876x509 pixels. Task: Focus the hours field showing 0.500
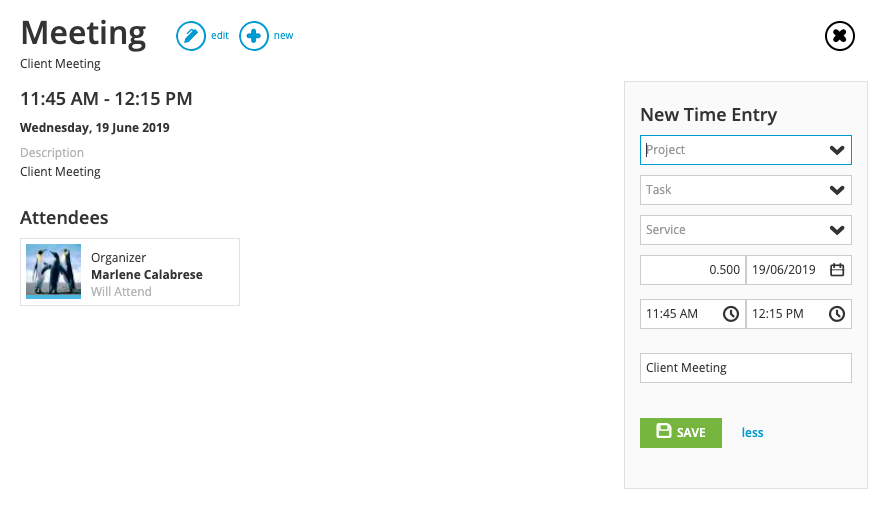(693, 270)
